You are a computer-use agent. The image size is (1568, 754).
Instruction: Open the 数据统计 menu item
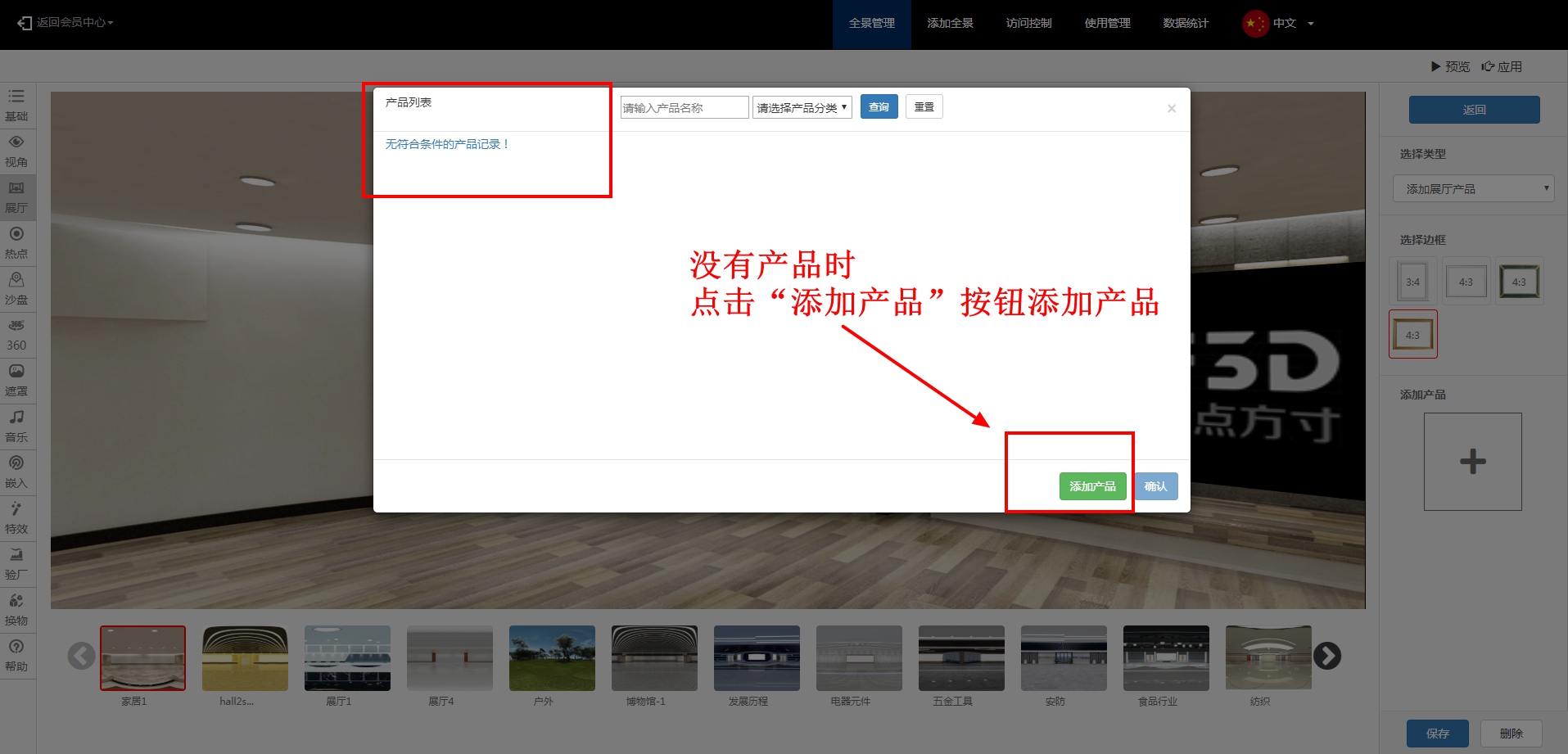[x=1185, y=23]
